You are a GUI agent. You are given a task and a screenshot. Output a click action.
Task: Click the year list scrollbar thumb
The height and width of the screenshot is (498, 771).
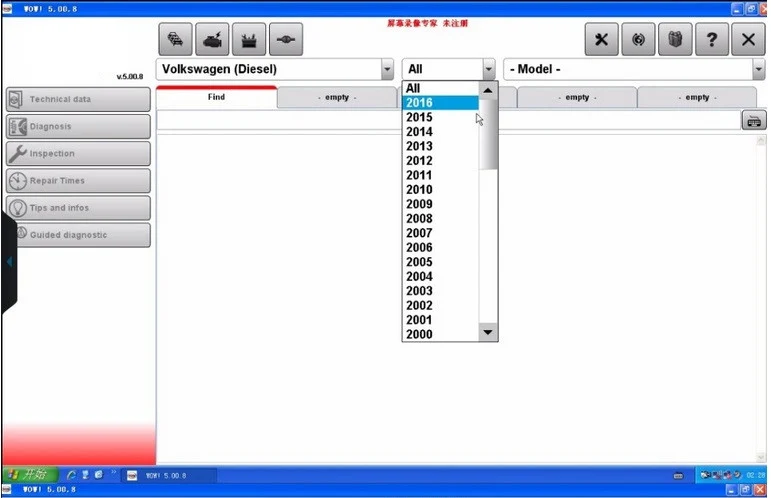click(x=488, y=134)
